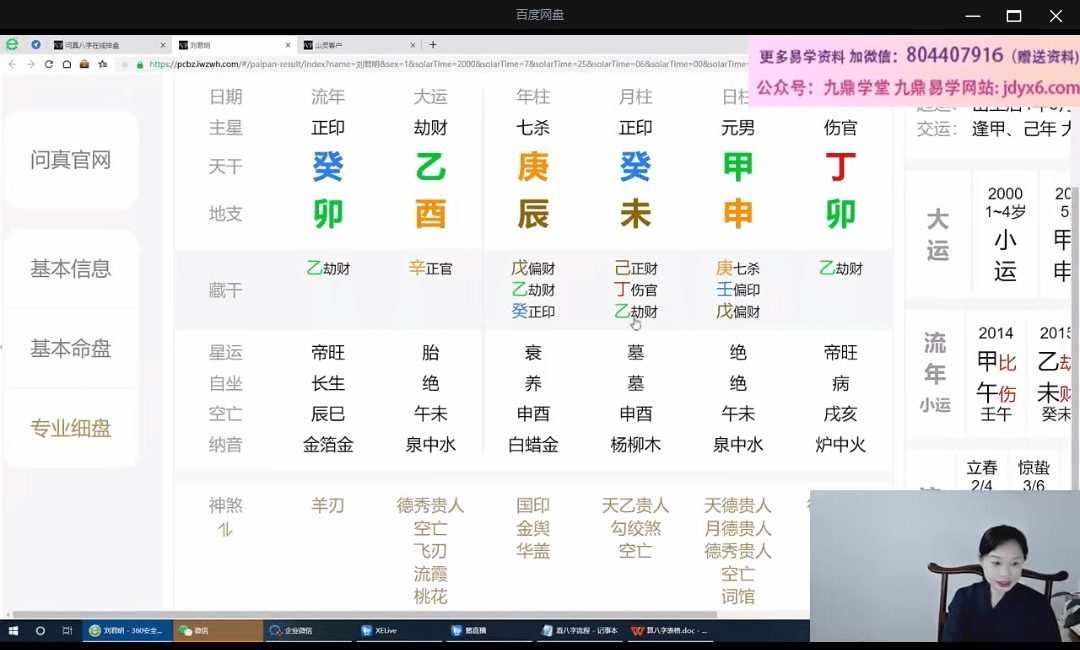Click the Task View taskbar icon
Image resolution: width=1080 pixels, height=650 pixels.
click(x=67, y=631)
